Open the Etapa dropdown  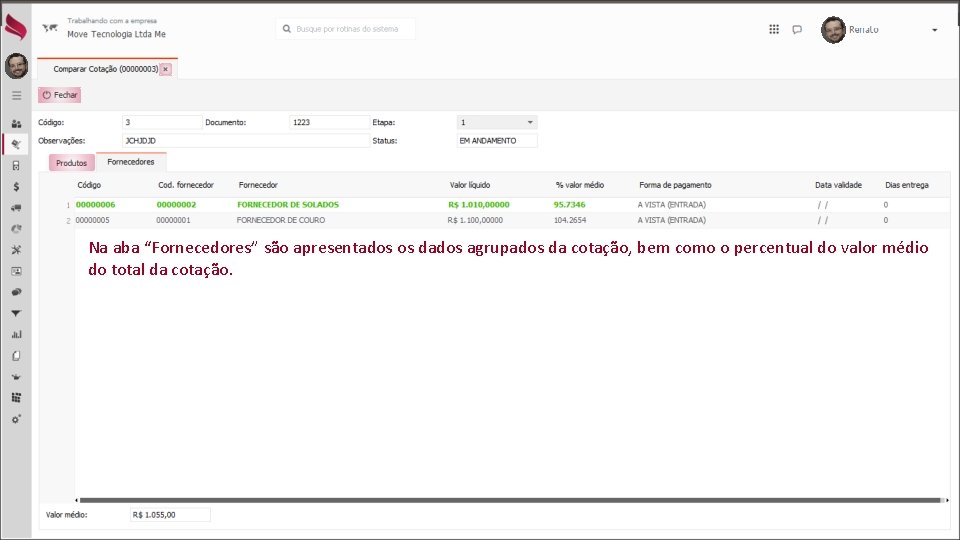click(497, 122)
